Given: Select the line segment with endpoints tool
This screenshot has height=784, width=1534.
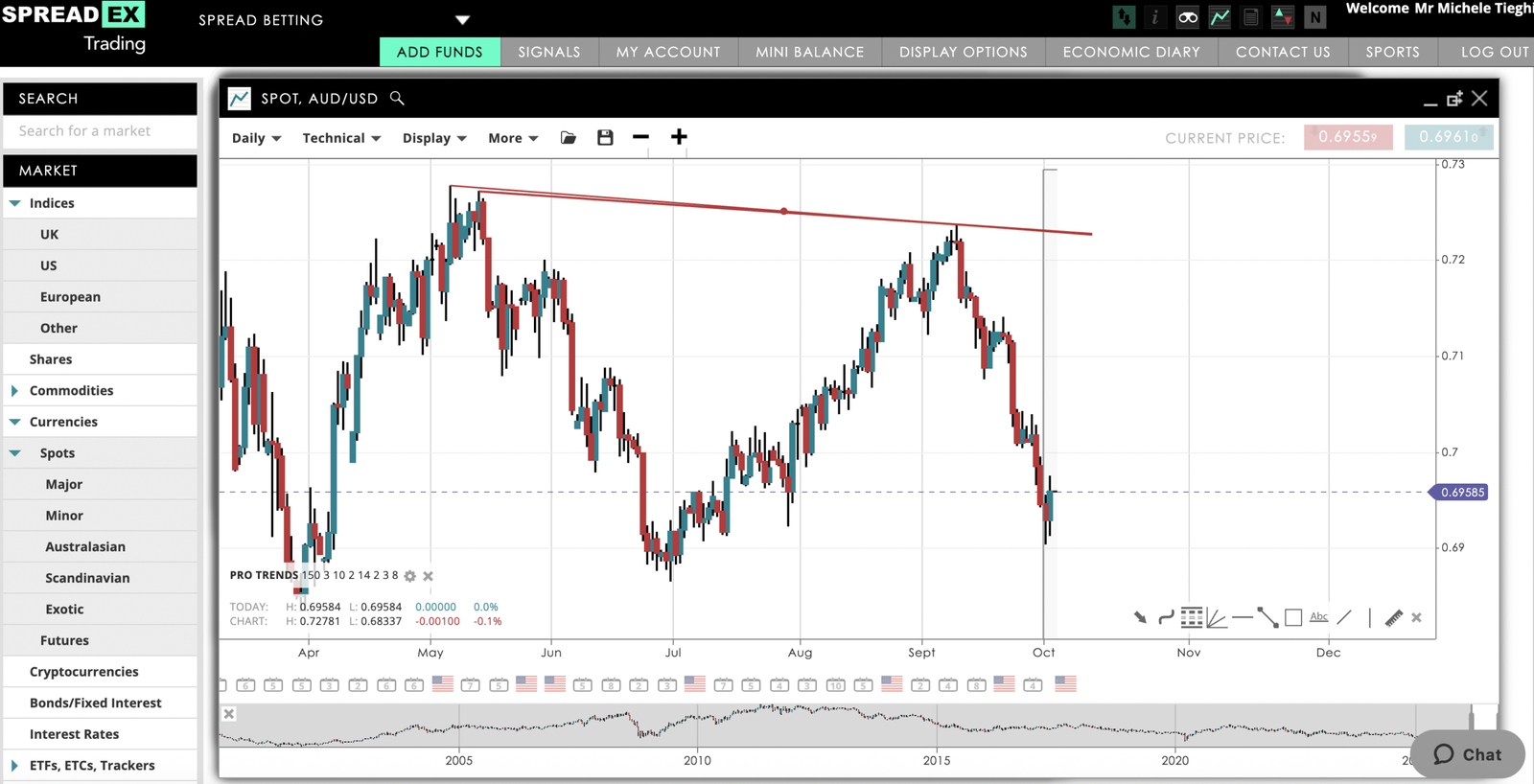Looking at the screenshot, I should coord(1267,617).
